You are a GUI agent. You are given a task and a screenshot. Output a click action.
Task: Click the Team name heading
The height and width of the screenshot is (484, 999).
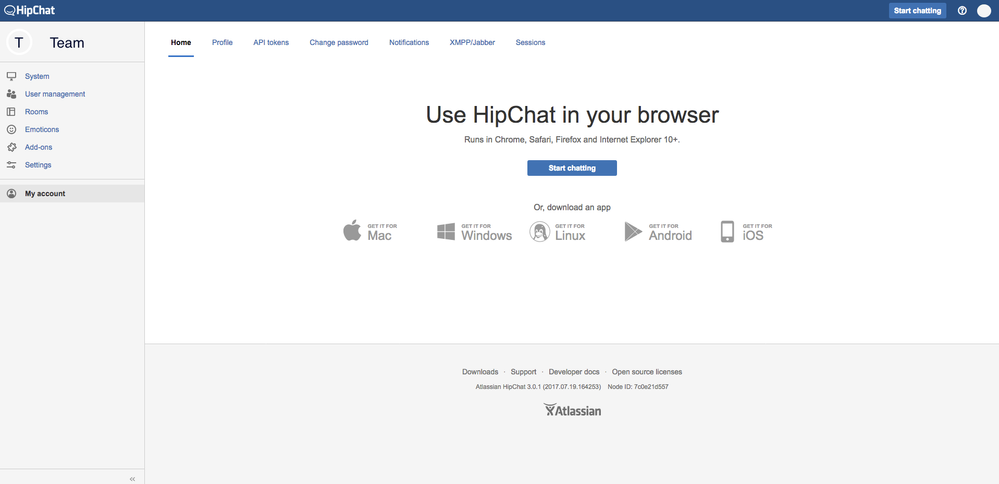(67, 43)
